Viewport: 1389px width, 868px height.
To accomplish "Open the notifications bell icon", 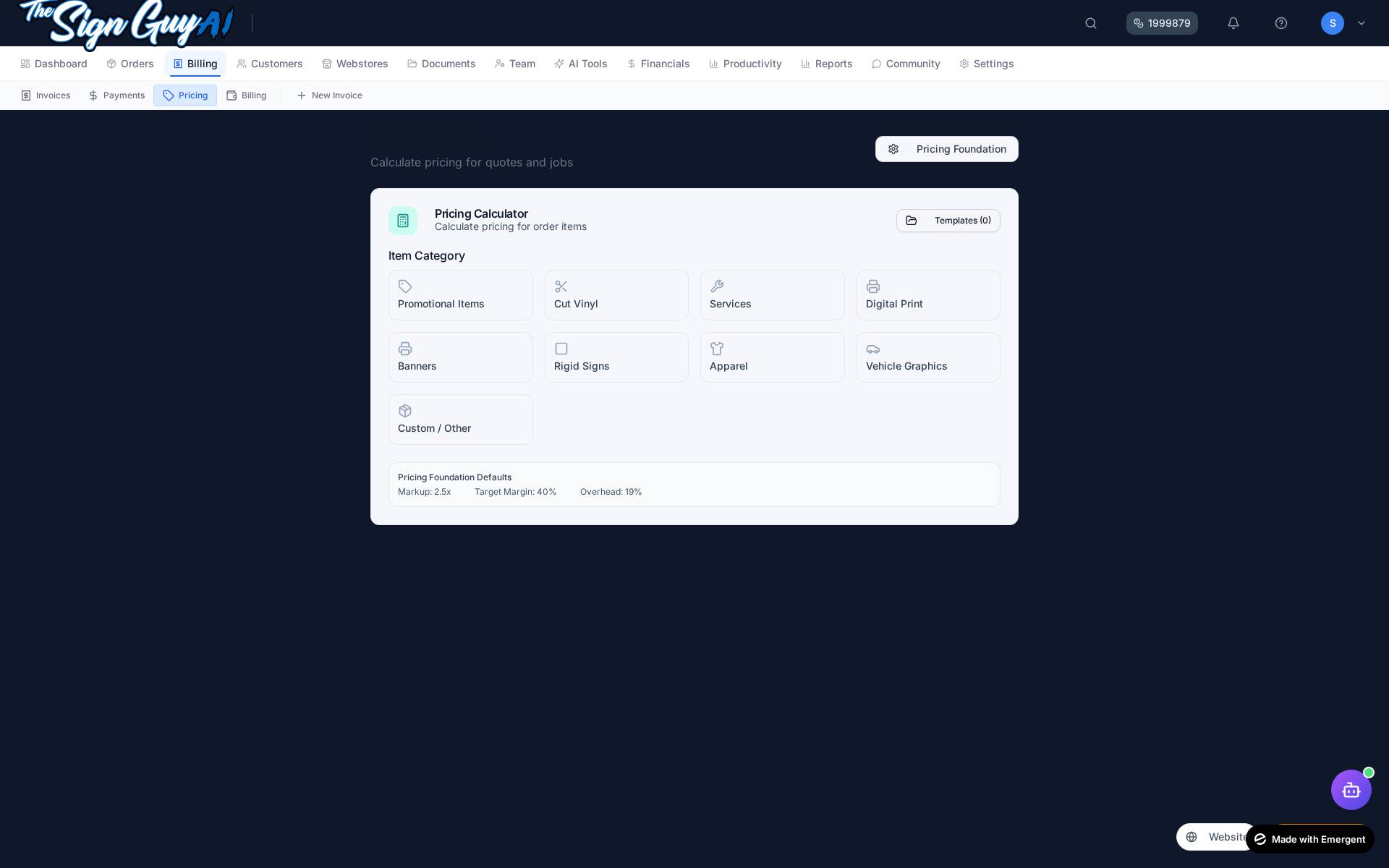I will 1233,23.
